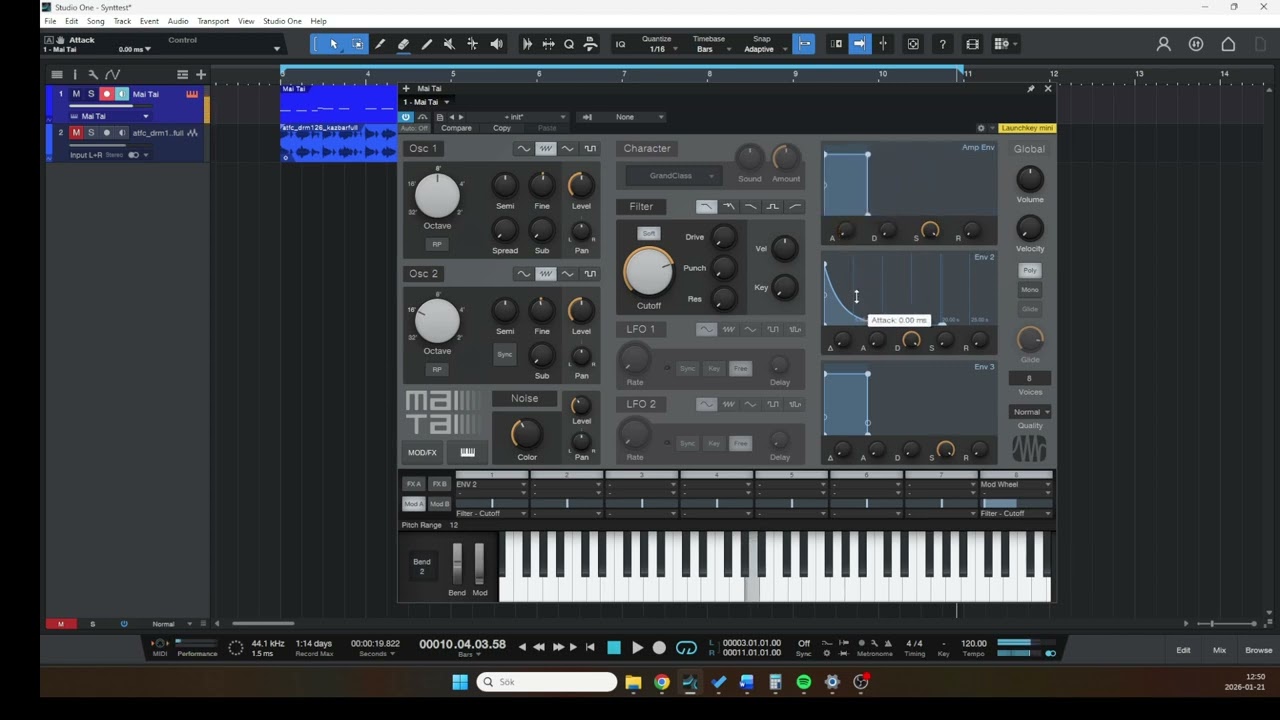Screen dimensions: 1280x720
Task: Open track list hamburger icon
Action: (x=57, y=74)
